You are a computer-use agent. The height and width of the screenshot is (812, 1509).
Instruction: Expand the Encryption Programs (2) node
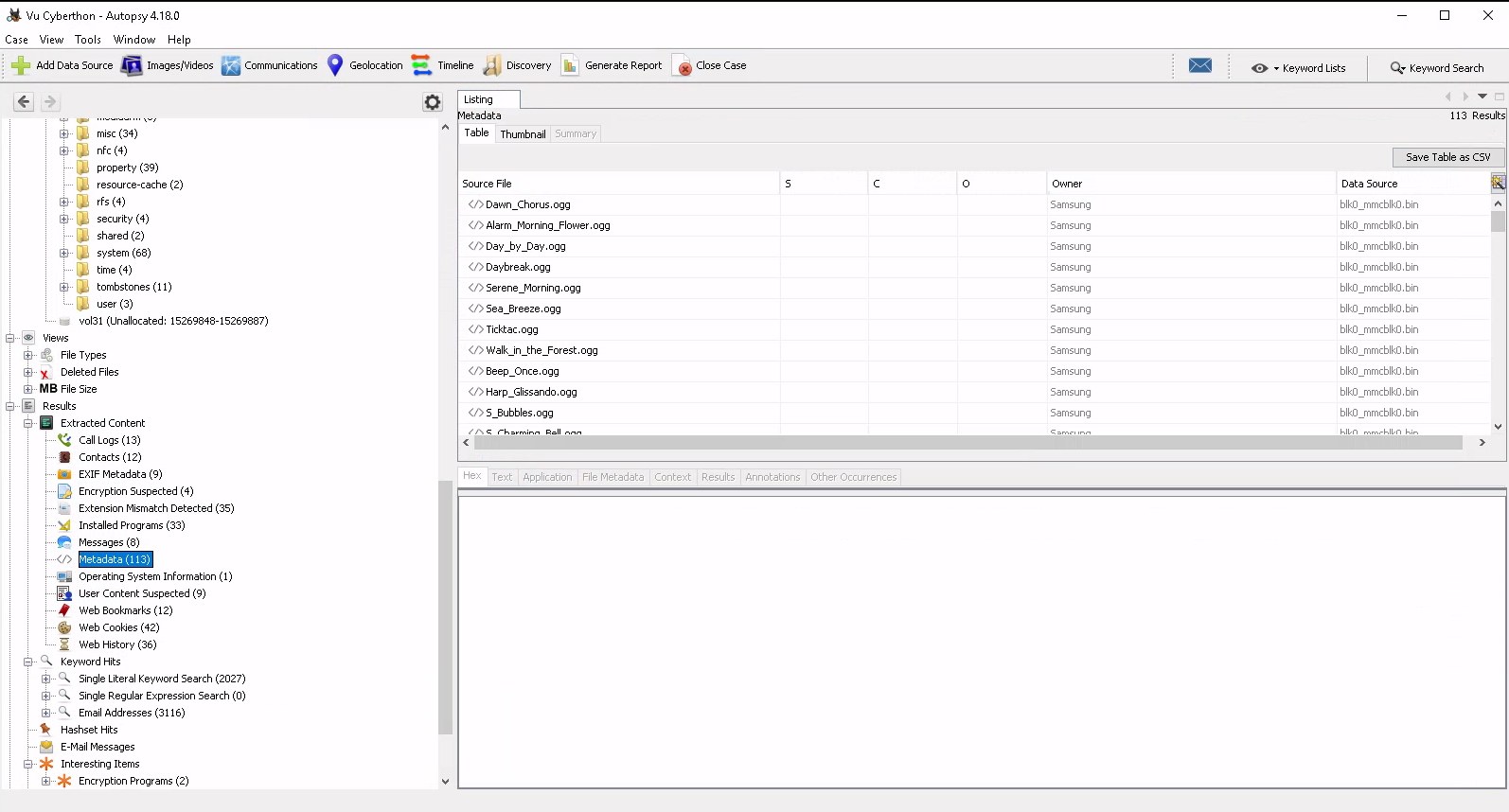[x=46, y=781]
